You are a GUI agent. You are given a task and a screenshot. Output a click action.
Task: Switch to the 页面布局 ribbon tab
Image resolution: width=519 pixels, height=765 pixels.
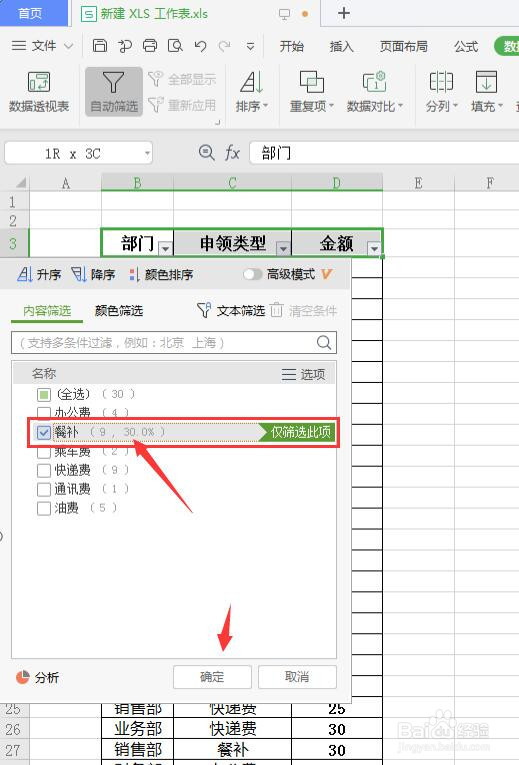pyautogui.click(x=404, y=46)
